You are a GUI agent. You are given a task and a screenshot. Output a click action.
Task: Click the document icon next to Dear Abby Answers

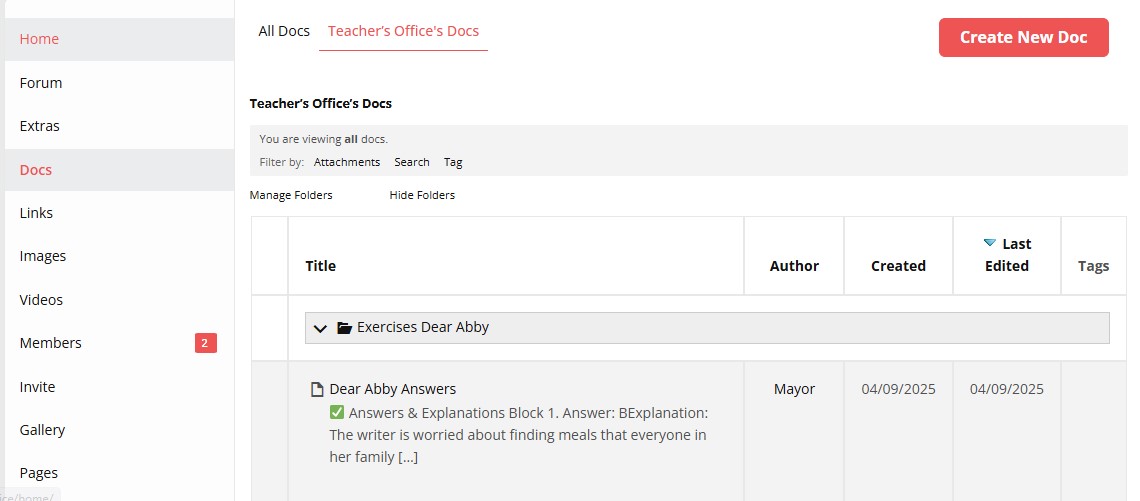(x=317, y=390)
